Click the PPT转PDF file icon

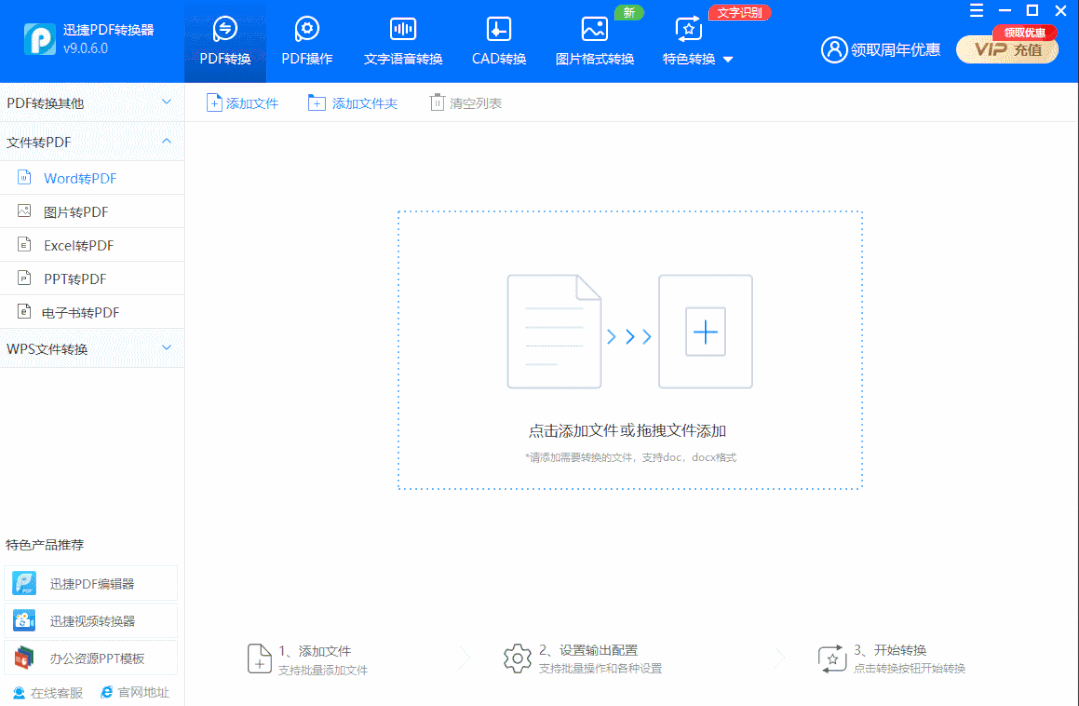pyautogui.click(x=24, y=278)
